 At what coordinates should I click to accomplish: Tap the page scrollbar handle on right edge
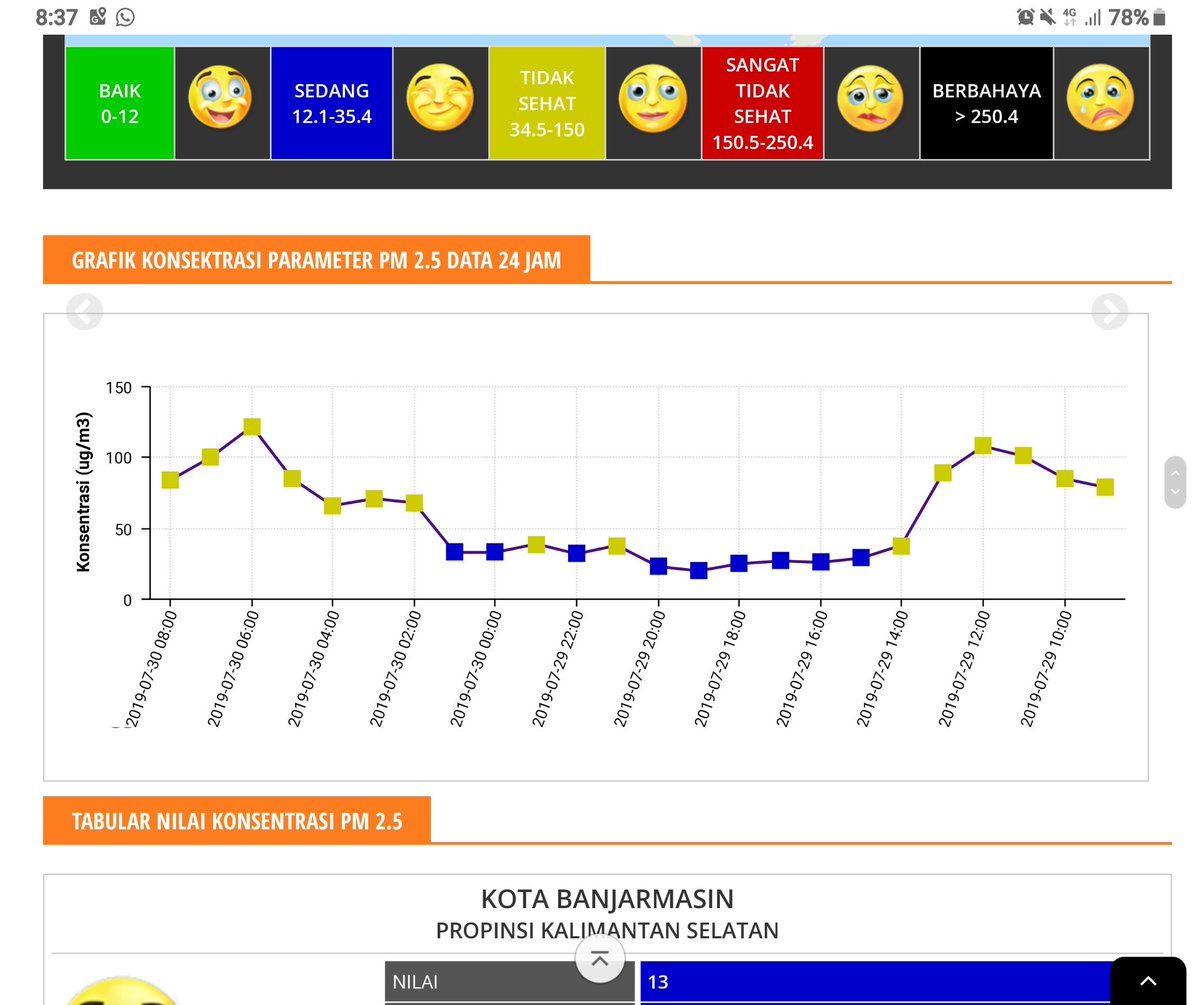(1176, 482)
